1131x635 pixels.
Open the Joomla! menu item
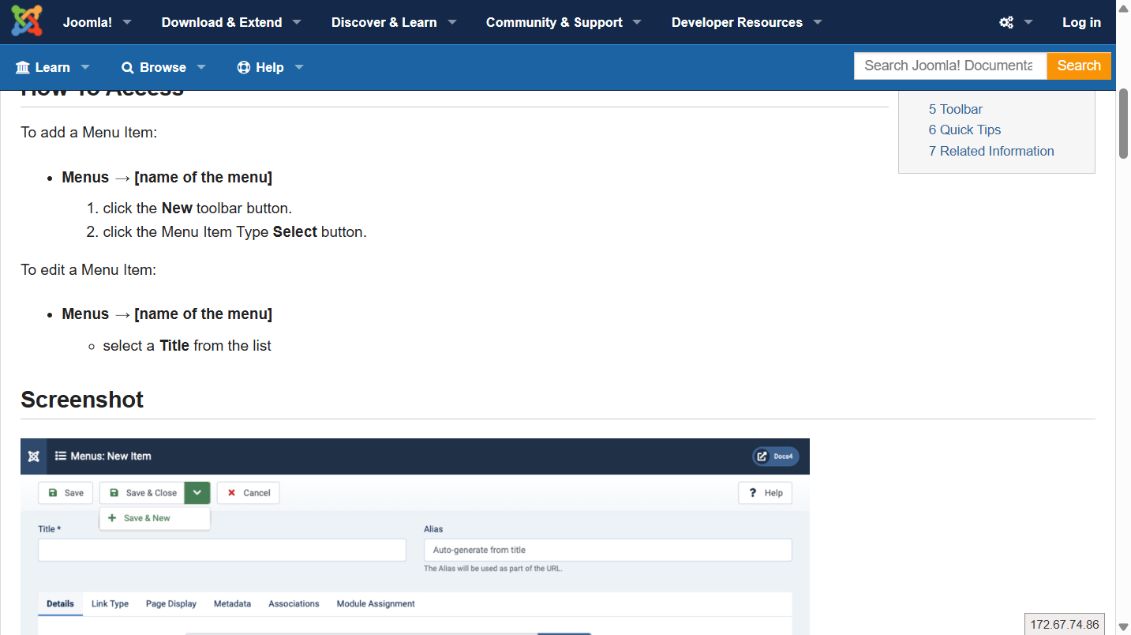click(87, 22)
